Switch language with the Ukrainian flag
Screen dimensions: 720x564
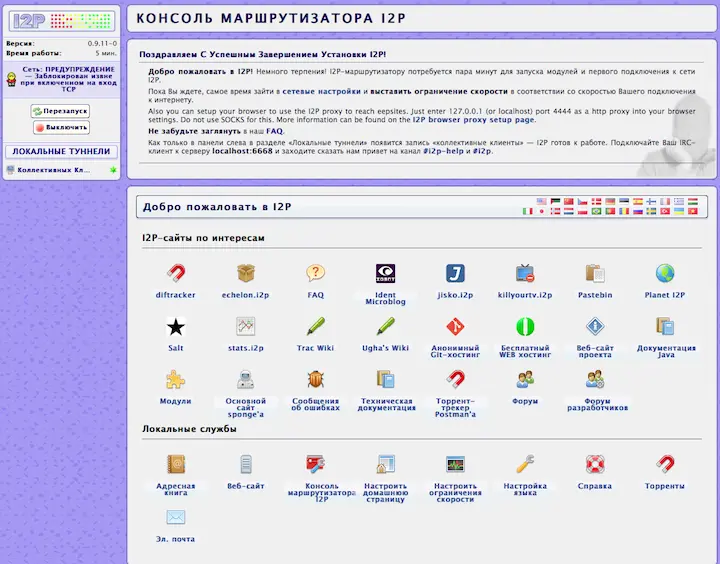tap(679, 211)
